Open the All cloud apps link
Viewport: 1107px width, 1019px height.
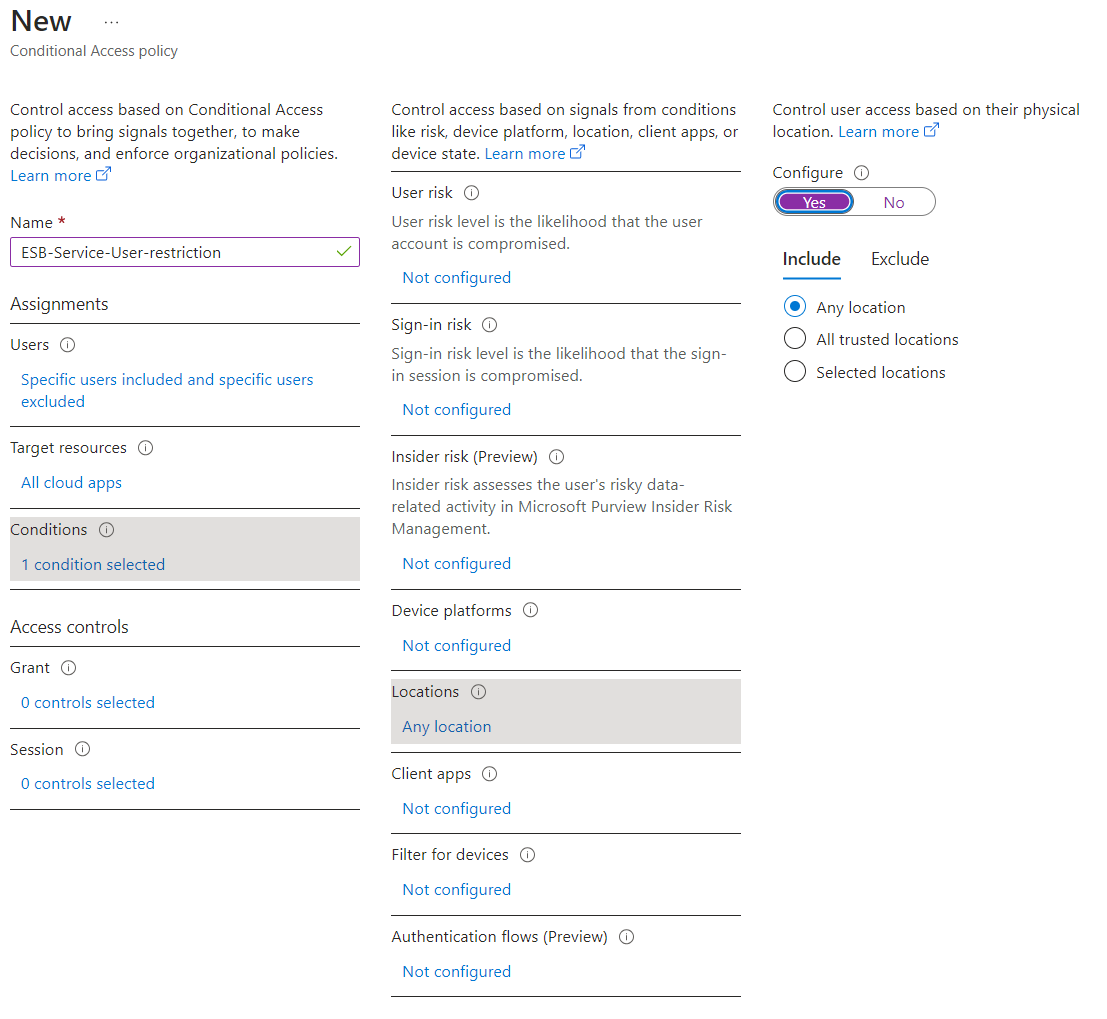pyautogui.click(x=71, y=483)
